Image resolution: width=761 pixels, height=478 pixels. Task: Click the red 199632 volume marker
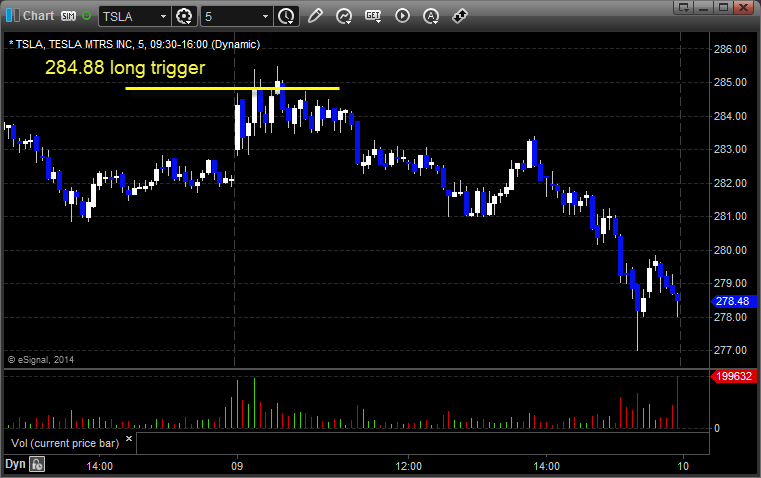(734, 376)
